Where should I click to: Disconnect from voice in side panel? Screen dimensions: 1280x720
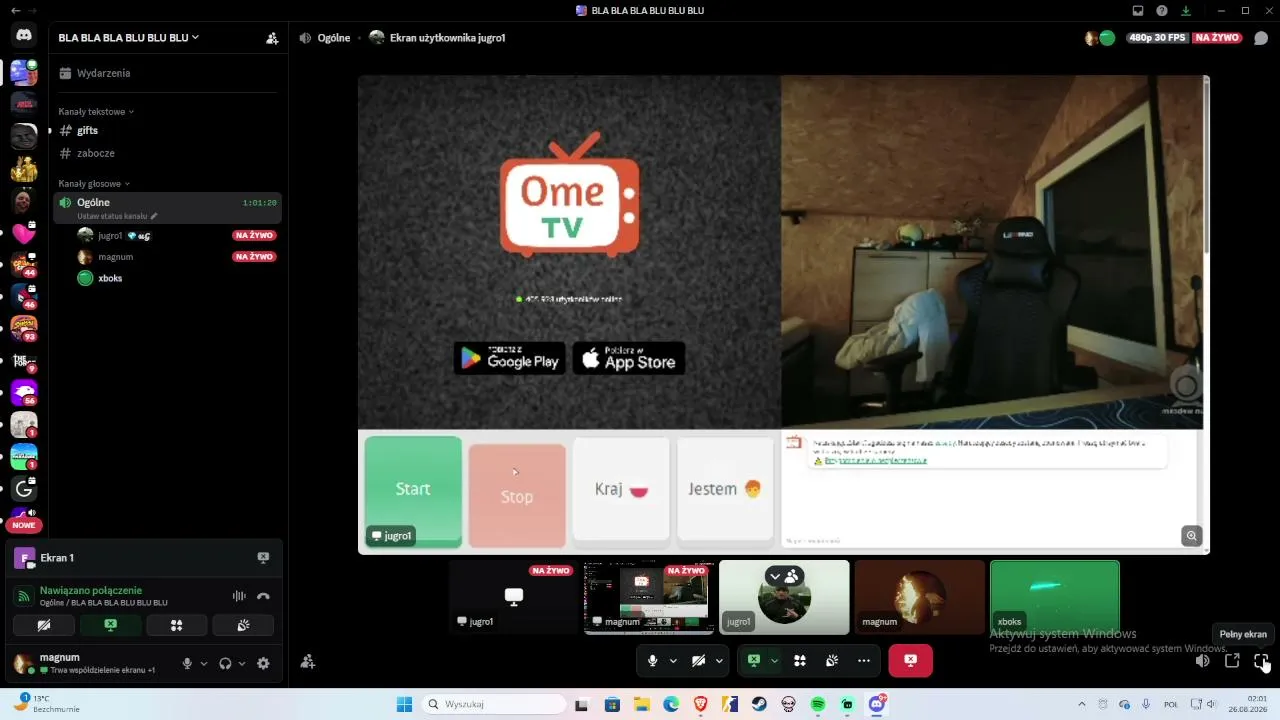(263, 596)
